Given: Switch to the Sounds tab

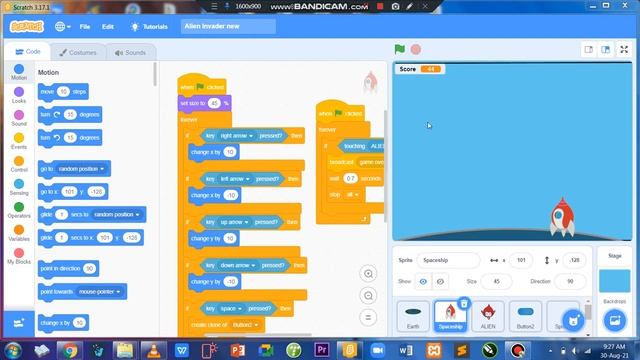Looking at the screenshot, I should point(130,53).
